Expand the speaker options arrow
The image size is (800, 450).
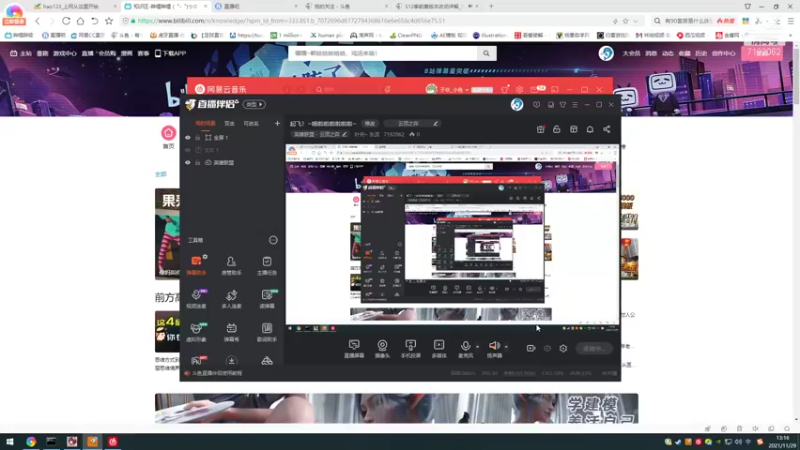coord(506,347)
